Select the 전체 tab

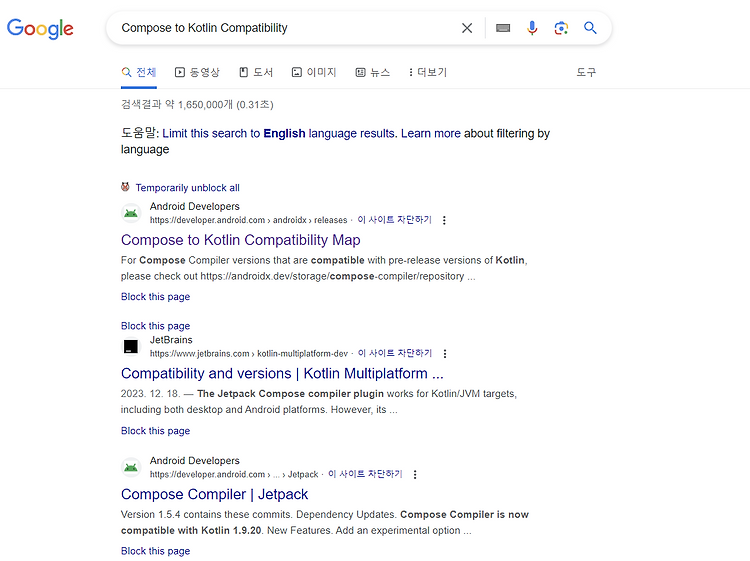point(139,72)
